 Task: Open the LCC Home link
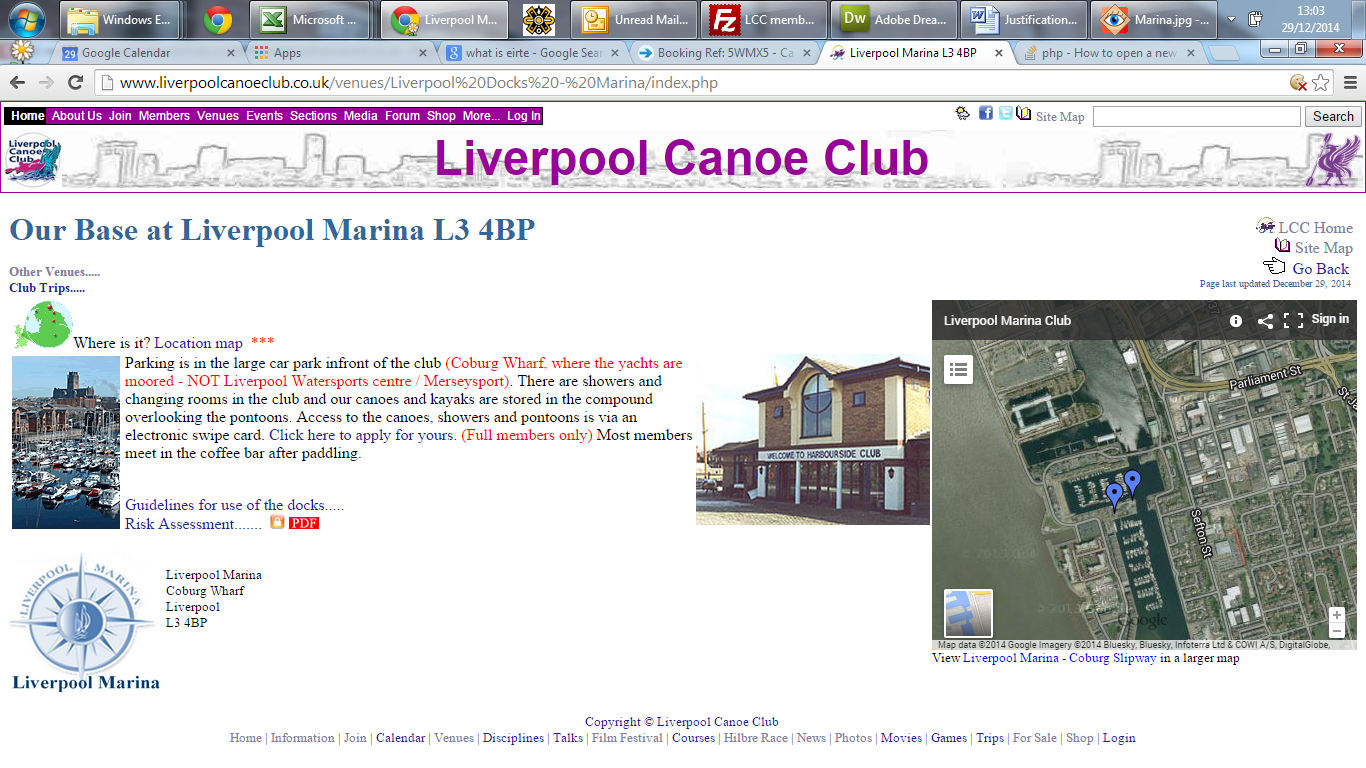(1315, 227)
